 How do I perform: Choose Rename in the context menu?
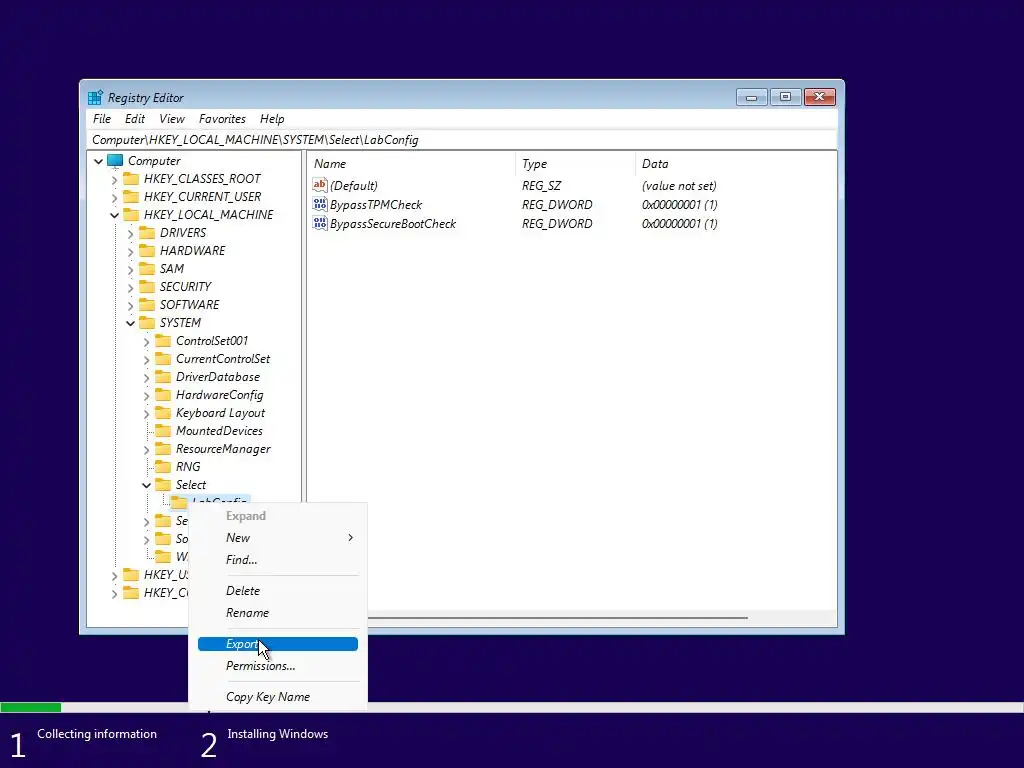click(278, 613)
